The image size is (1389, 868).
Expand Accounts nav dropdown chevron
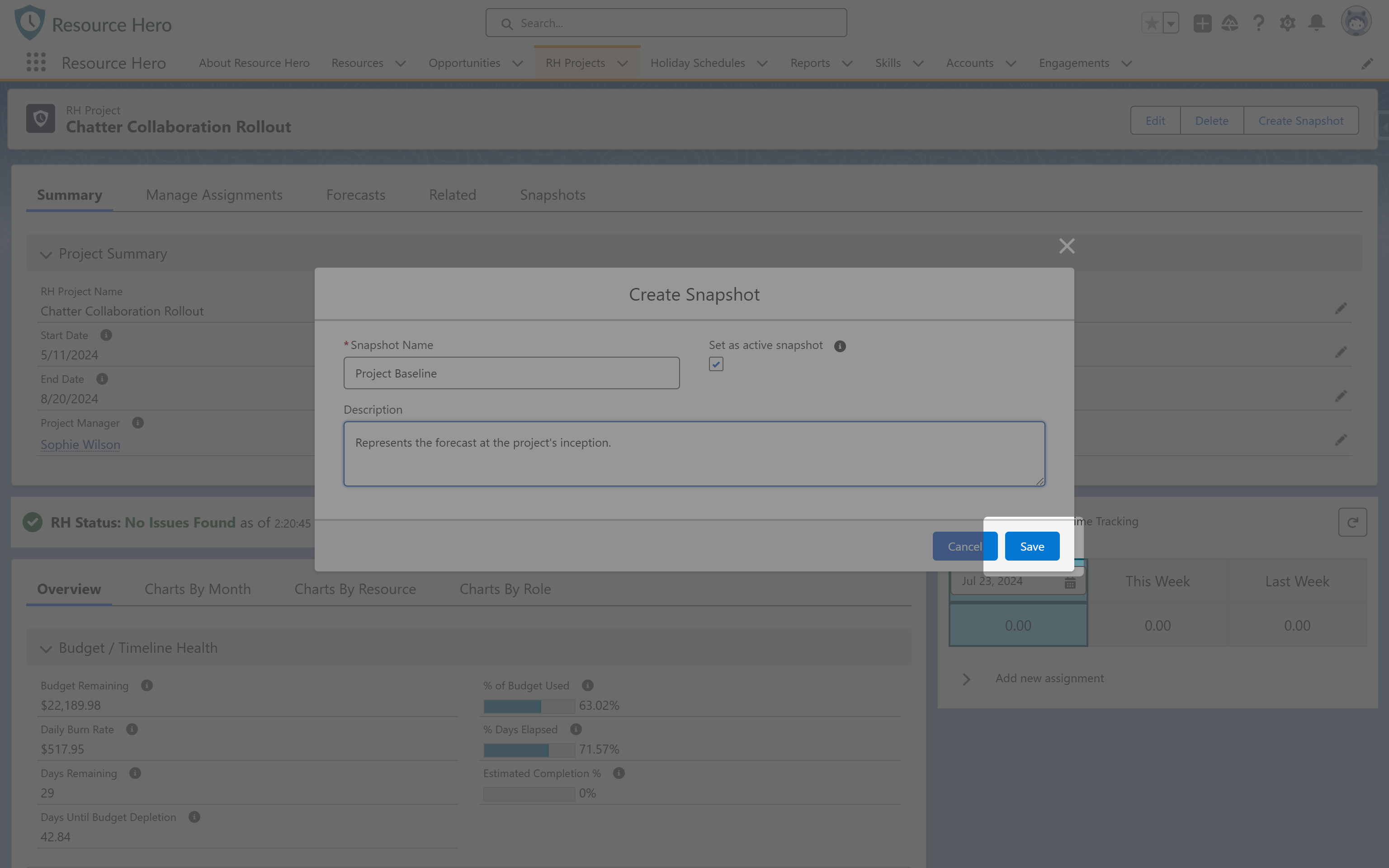pos(1011,63)
